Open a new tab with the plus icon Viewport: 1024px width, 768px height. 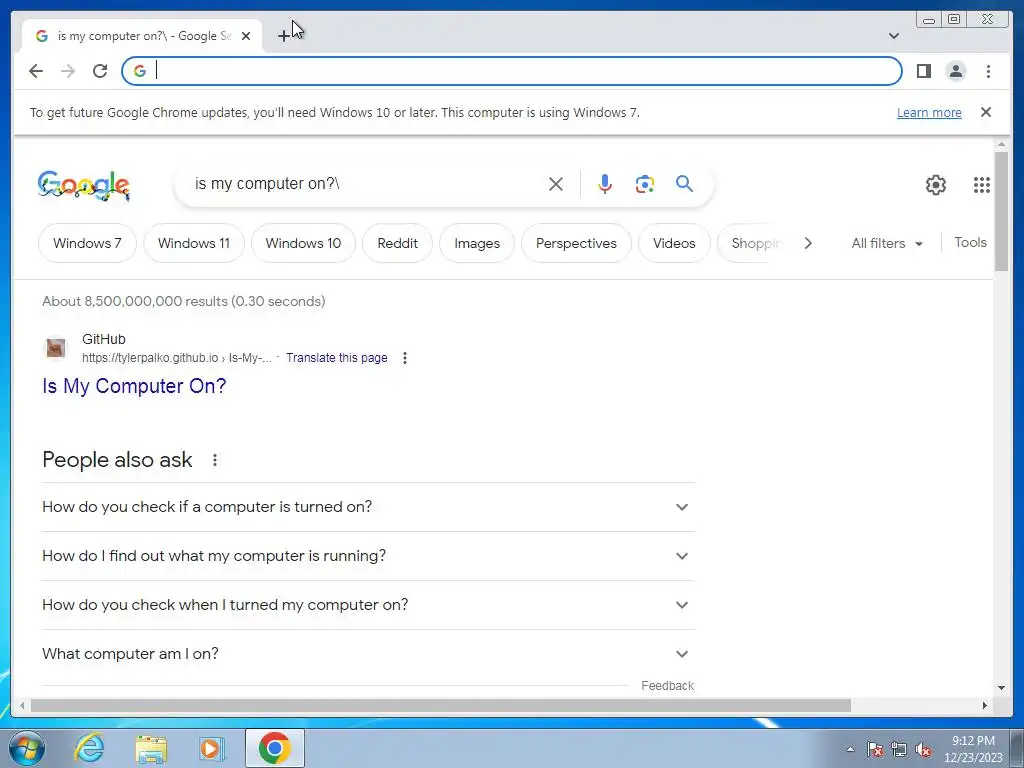point(283,36)
